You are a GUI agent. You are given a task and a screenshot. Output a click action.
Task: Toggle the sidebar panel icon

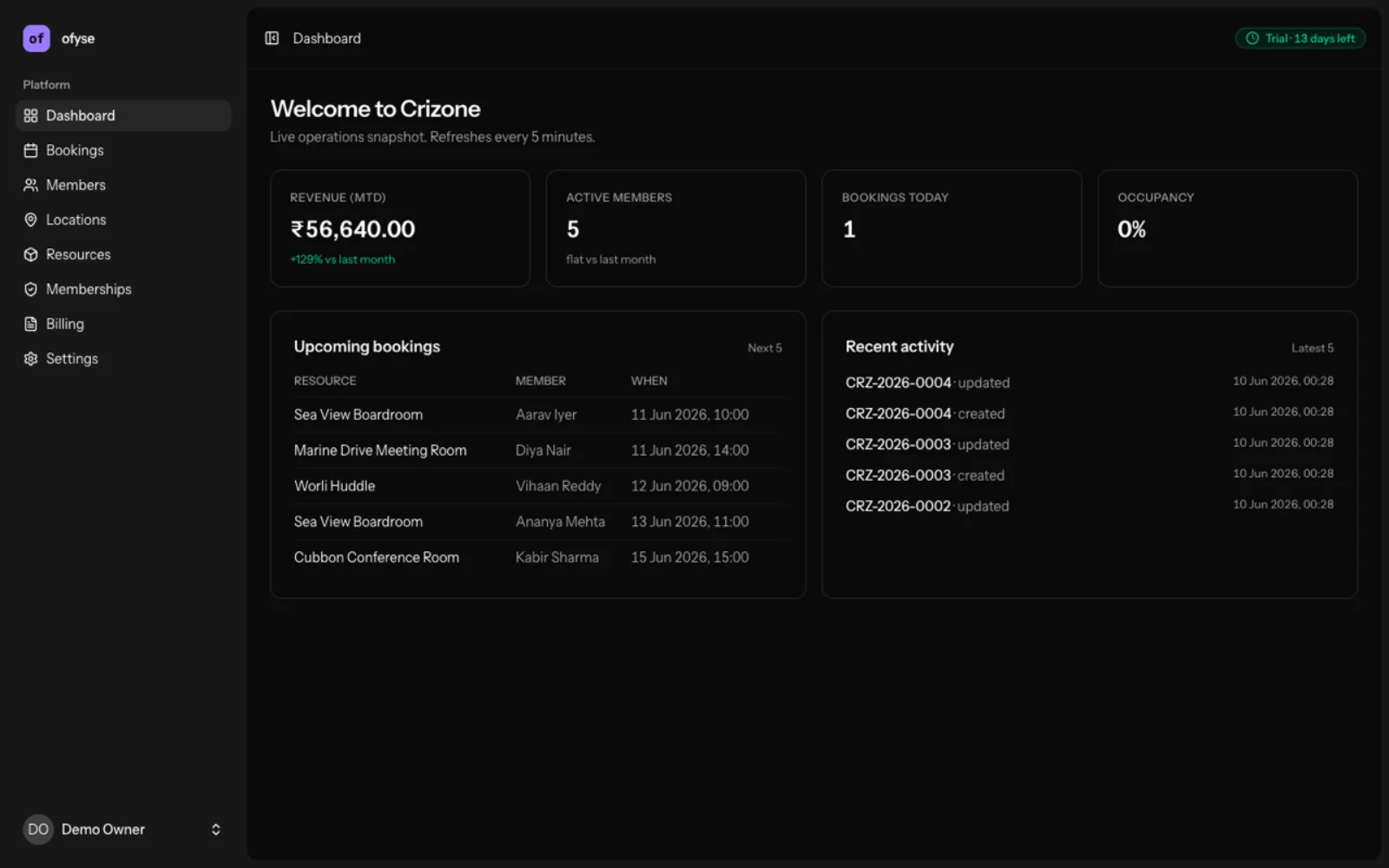[x=272, y=38]
